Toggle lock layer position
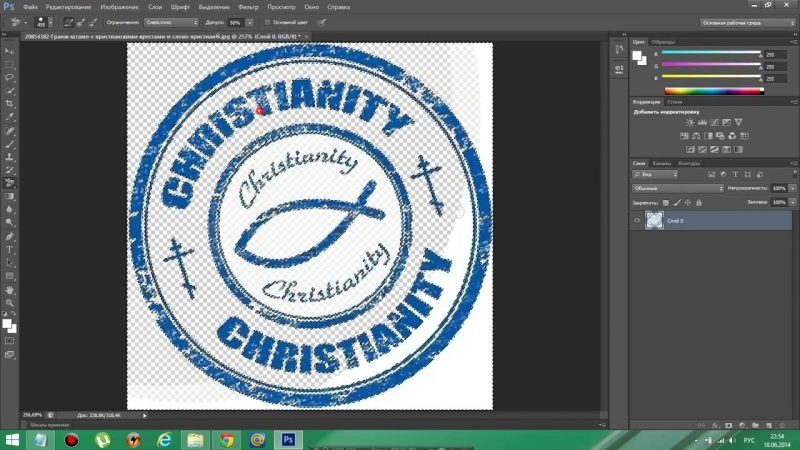This screenshot has width=800, height=450. tap(688, 203)
